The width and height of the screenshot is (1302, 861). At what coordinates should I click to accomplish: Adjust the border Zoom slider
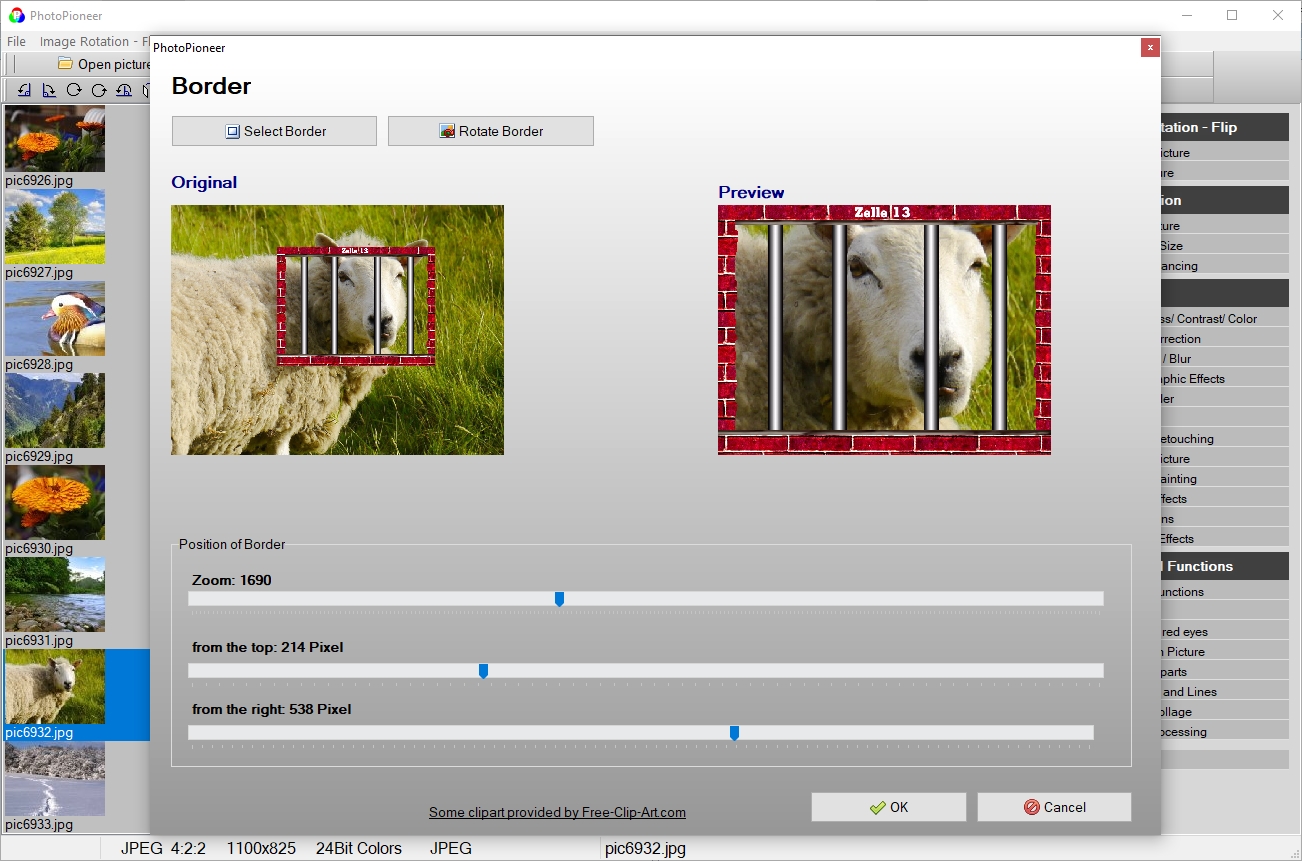pos(559,598)
